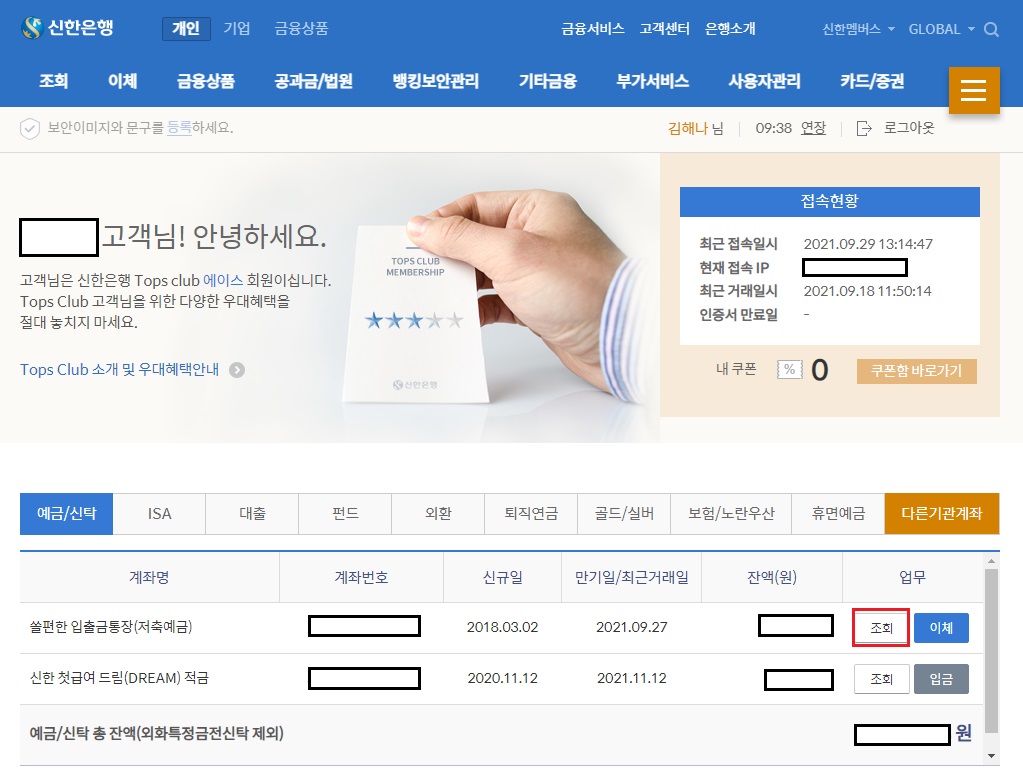Click 이체 for 쏠편한 입출금통장
Viewport: 1023px width, 779px height.
coord(941,628)
